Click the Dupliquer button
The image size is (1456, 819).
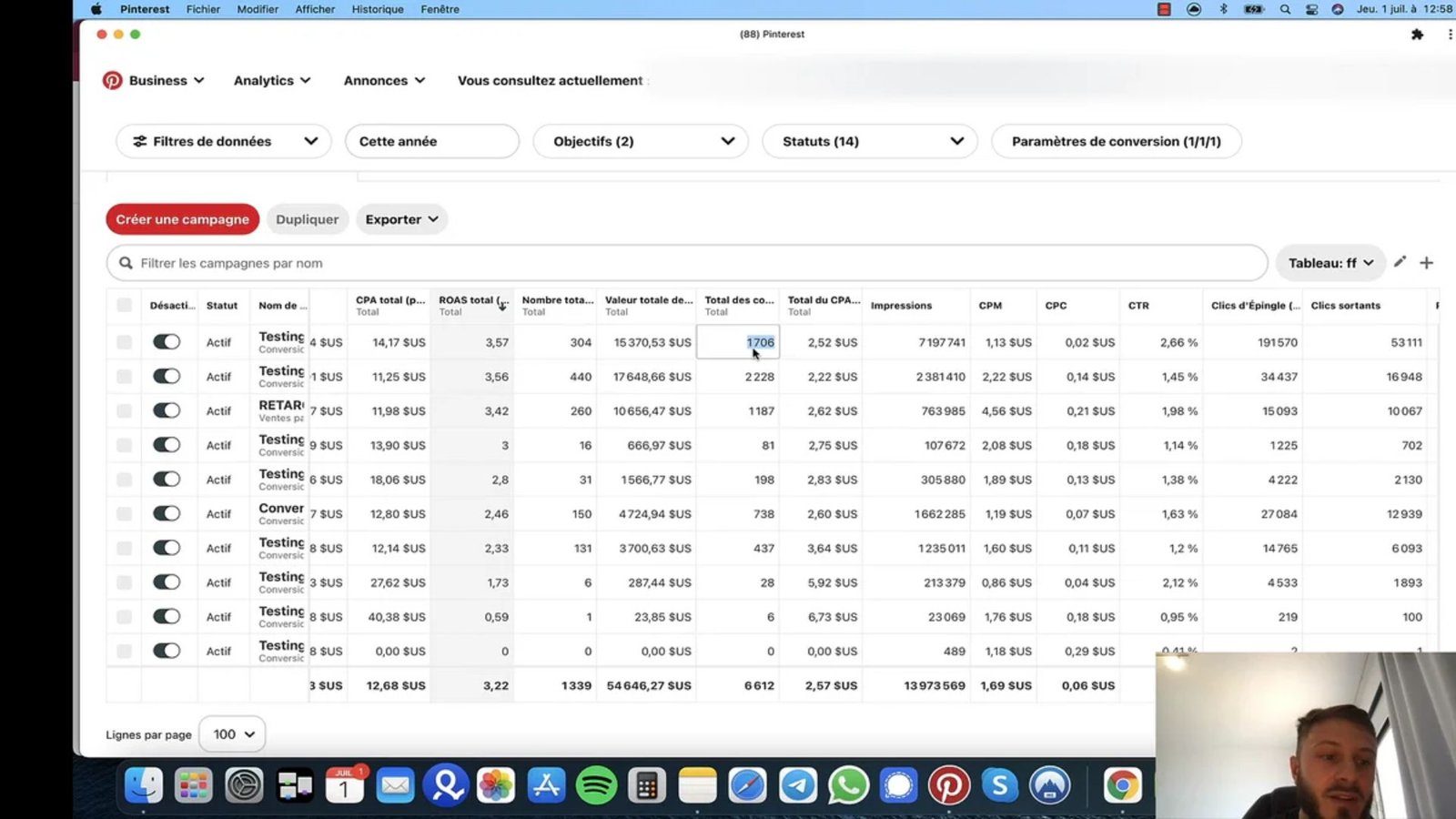pyautogui.click(x=307, y=219)
